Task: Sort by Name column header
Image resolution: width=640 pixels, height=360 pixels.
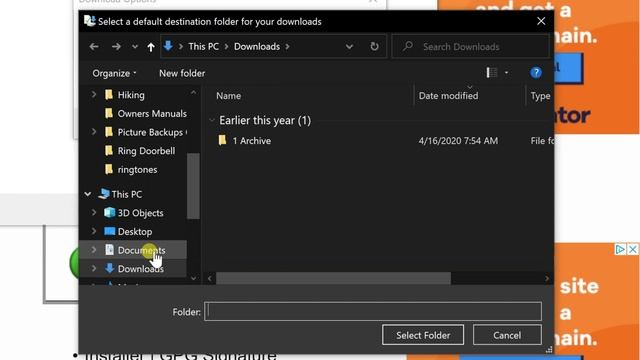Action: click(x=229, y=96)
